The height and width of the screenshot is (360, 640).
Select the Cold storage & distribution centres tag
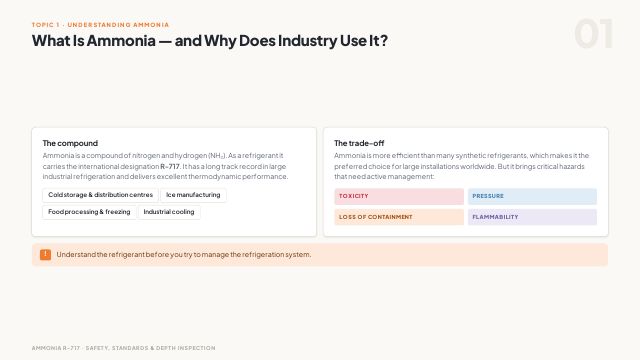tap(100, 195)
